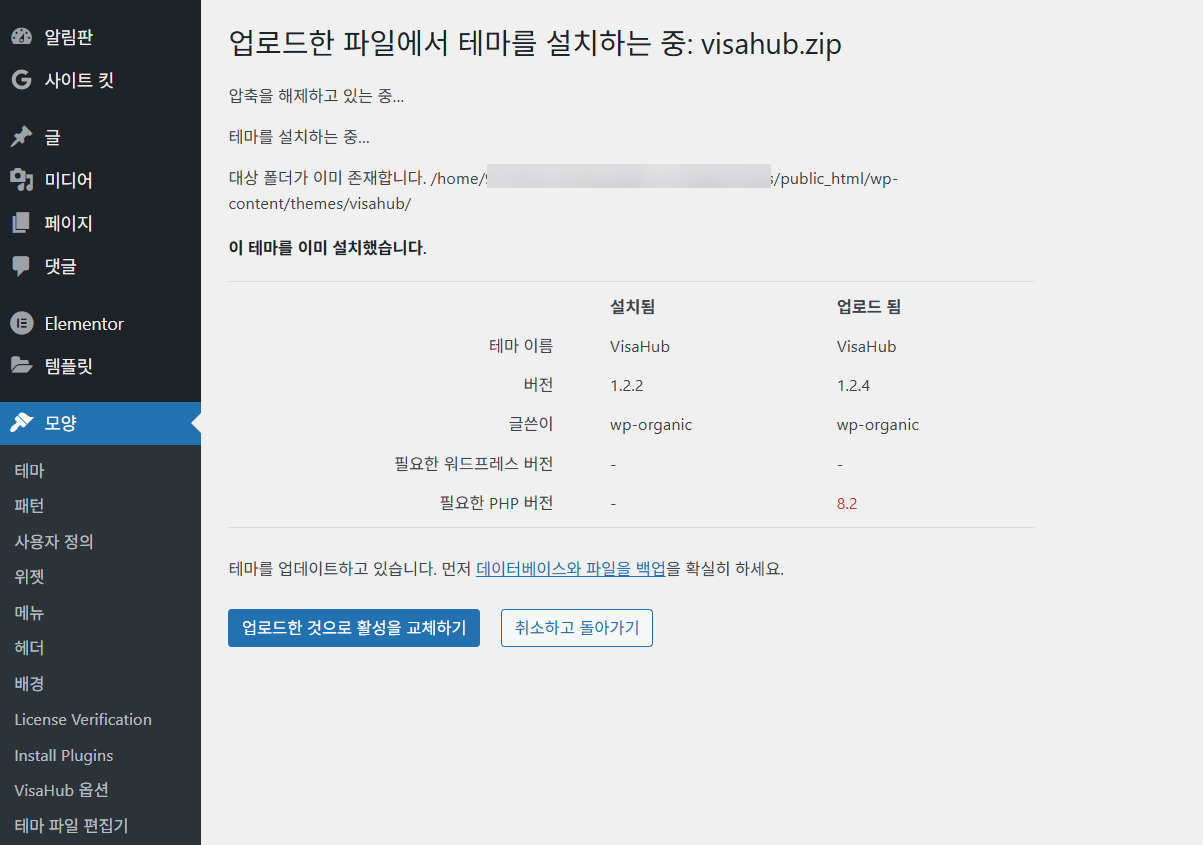Click 필요한 워드프레스 버전 row label
This screenshot has width=1203, height=845.
tap(474, 464)
